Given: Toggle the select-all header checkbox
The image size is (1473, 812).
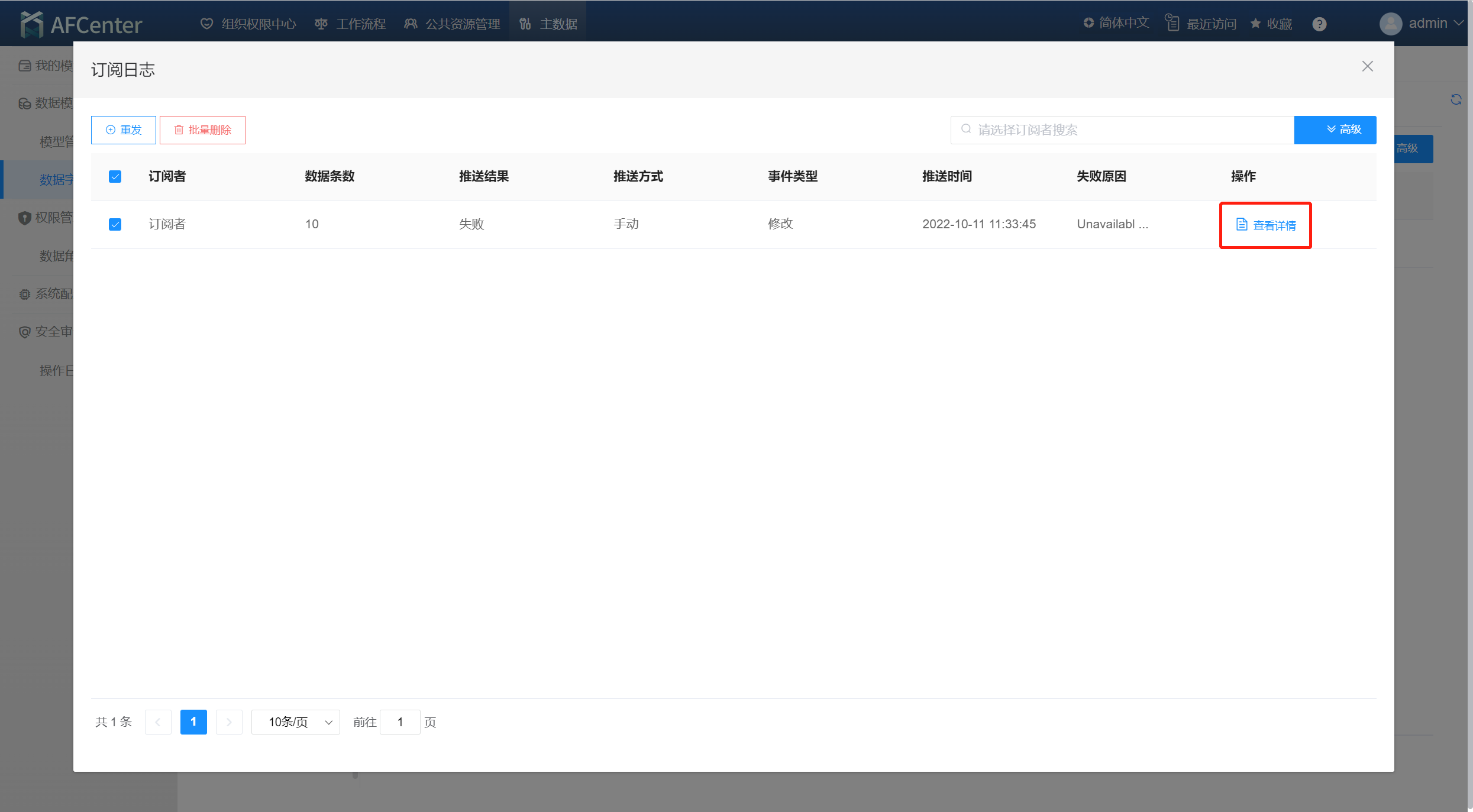Looking at the screenshot, I should click(115, 177).
